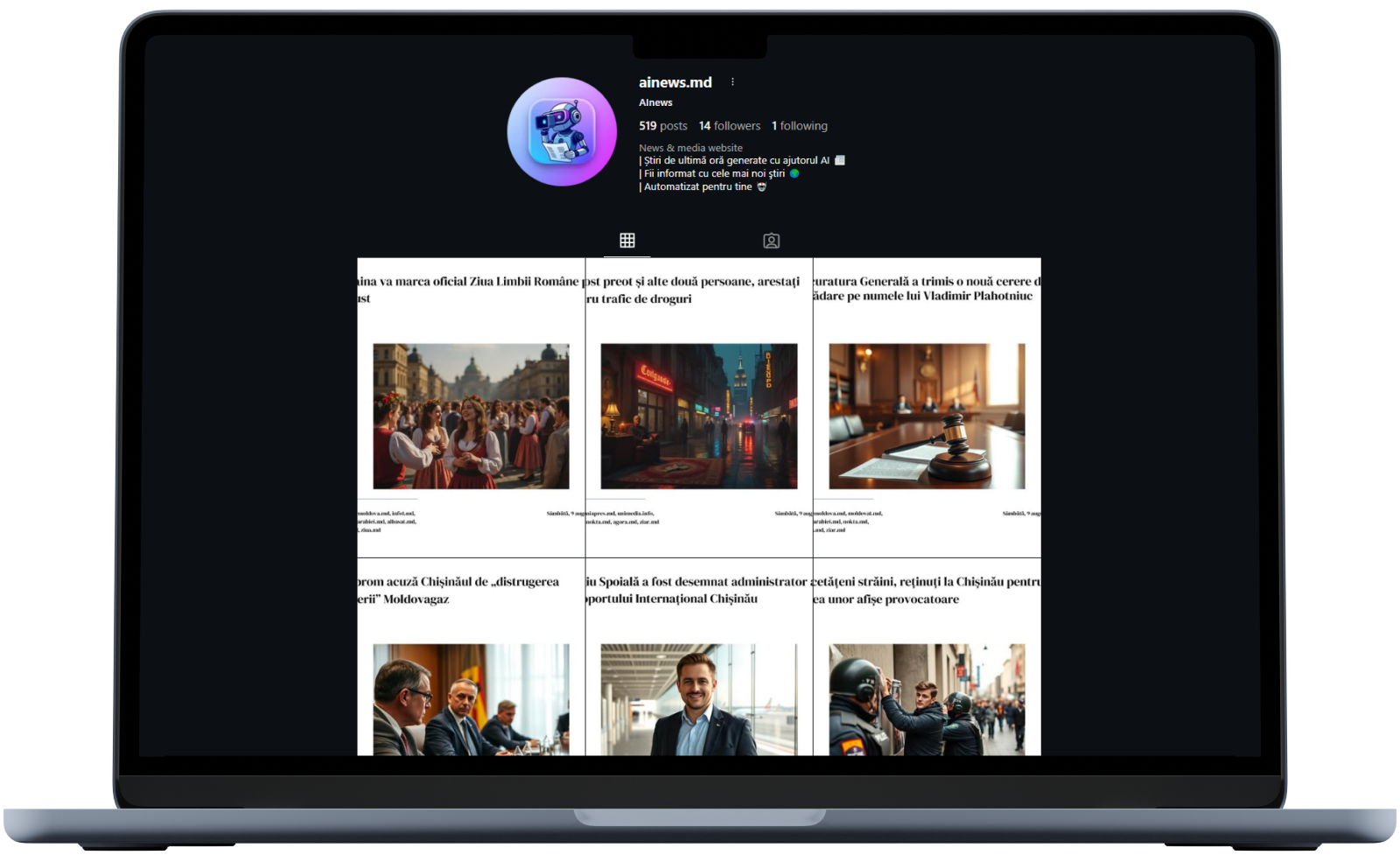
Task: Open the 14 followers list
Action: click(x=730, y=126)
